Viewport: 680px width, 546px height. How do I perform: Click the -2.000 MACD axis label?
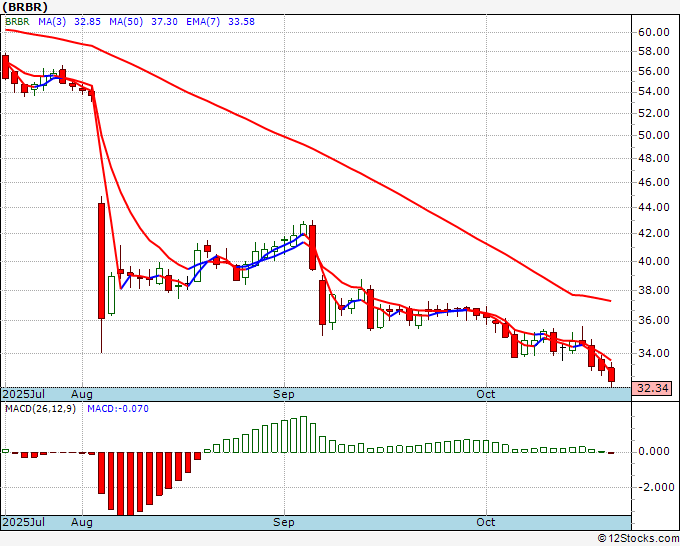pyautogui.click(x=653, y=487)
